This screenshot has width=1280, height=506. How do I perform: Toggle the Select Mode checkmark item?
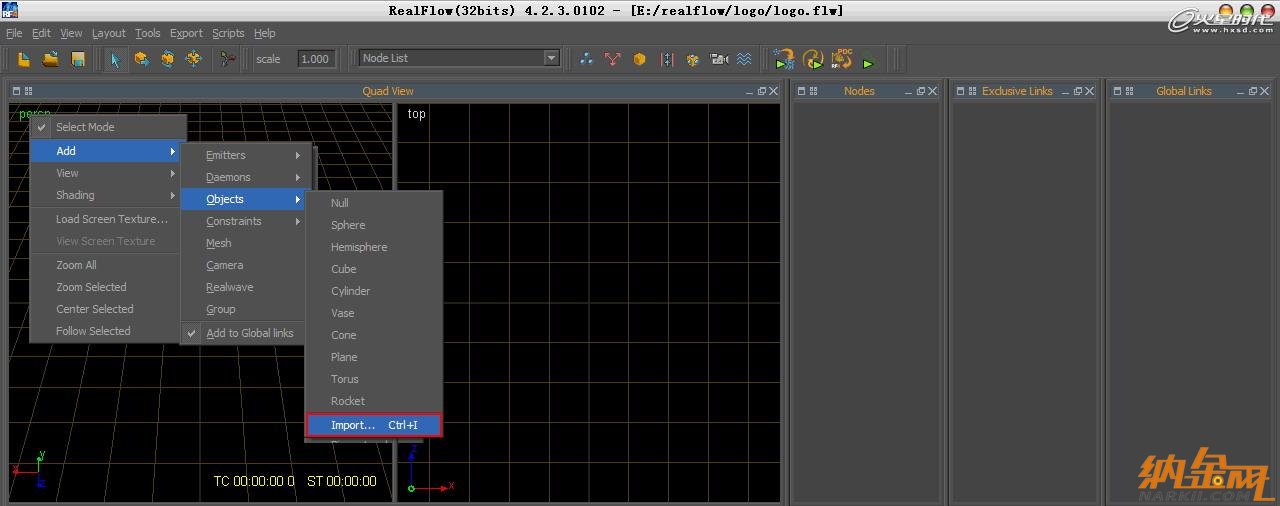coord(85,127)
